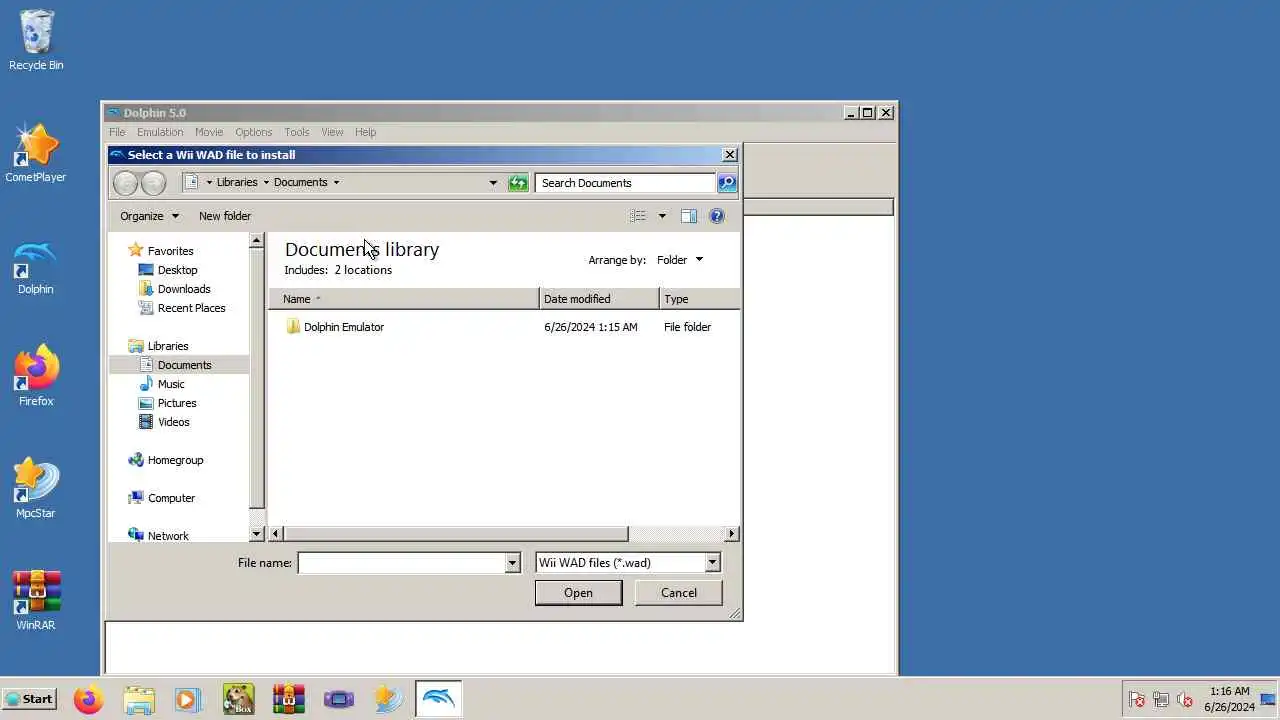Open the View menu

click(x=332, y=132)
